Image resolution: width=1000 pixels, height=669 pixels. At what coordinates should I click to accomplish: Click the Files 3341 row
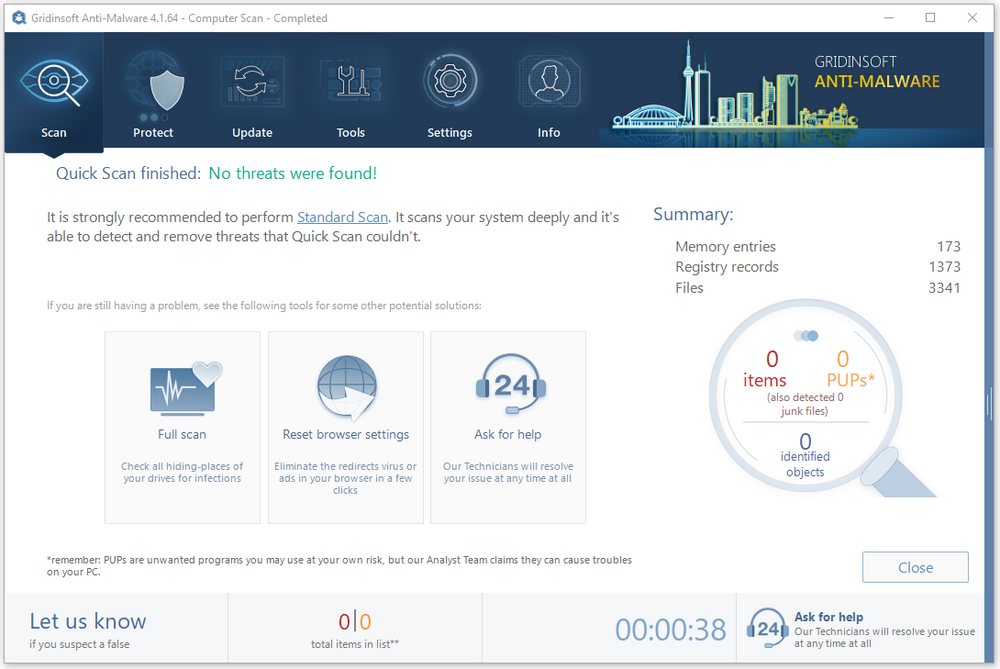[818, 288]
